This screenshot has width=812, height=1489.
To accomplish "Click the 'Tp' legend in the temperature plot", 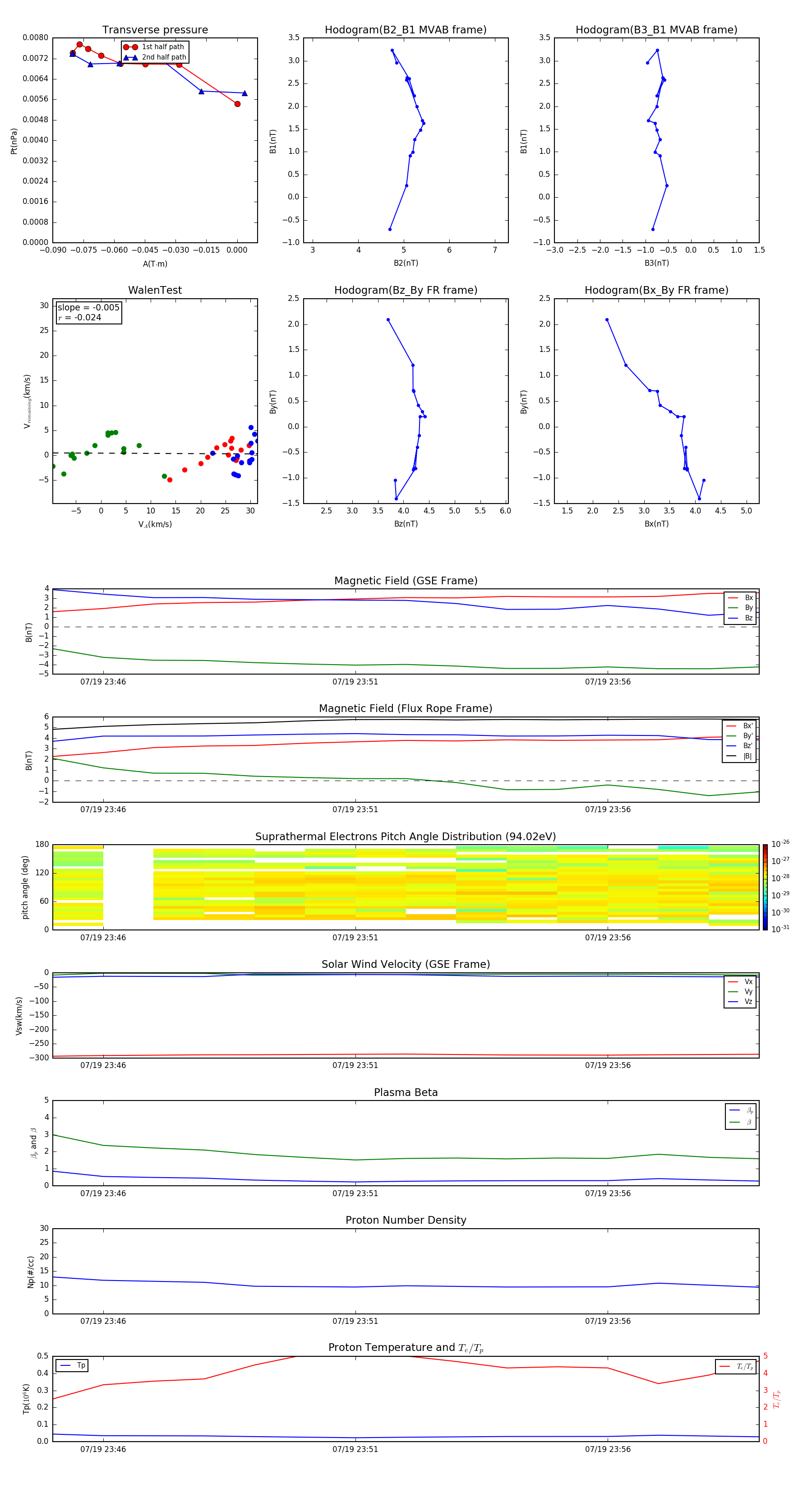I will tap(72, 1365).
